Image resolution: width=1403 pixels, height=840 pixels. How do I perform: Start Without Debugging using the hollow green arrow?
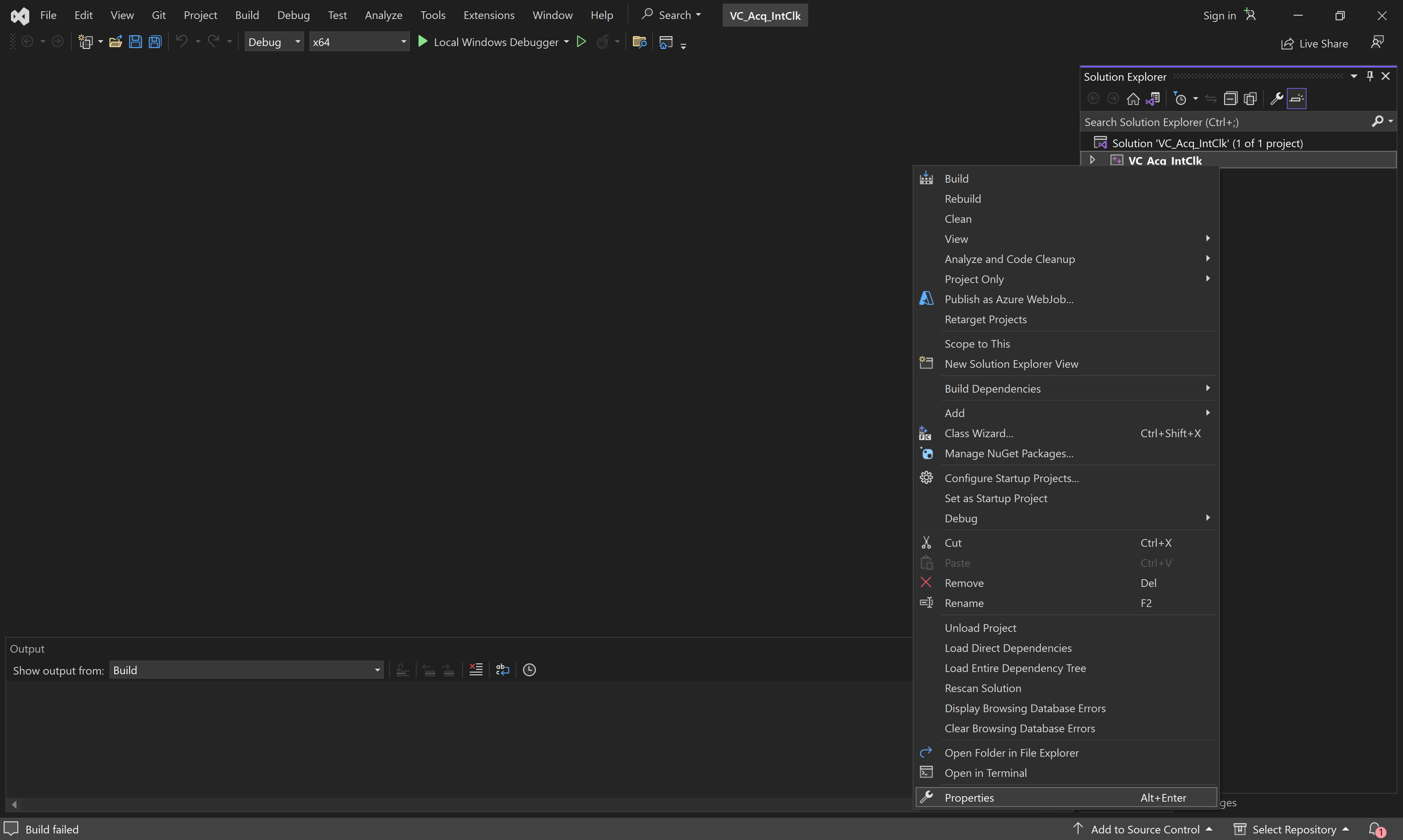coord(581,42)
